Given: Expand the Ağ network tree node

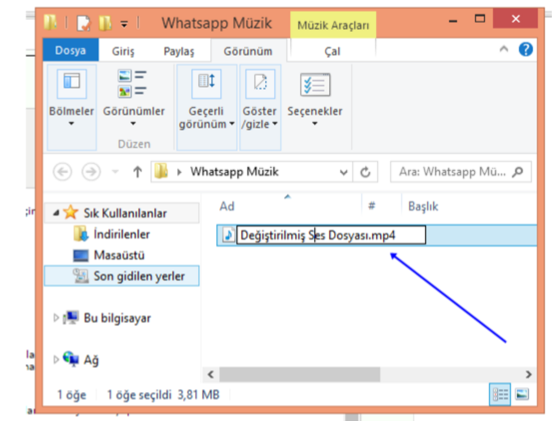Looking at the screenshot, I should 56,359.
